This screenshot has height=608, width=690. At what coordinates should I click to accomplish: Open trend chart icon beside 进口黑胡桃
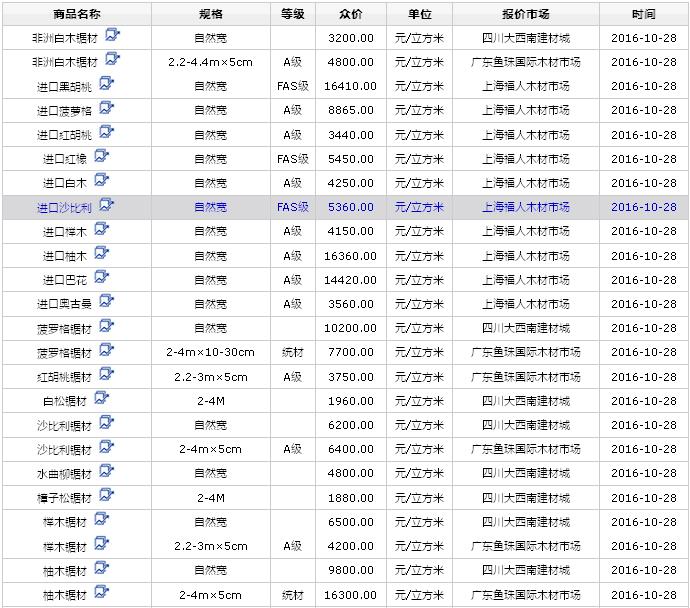point(106,84)
